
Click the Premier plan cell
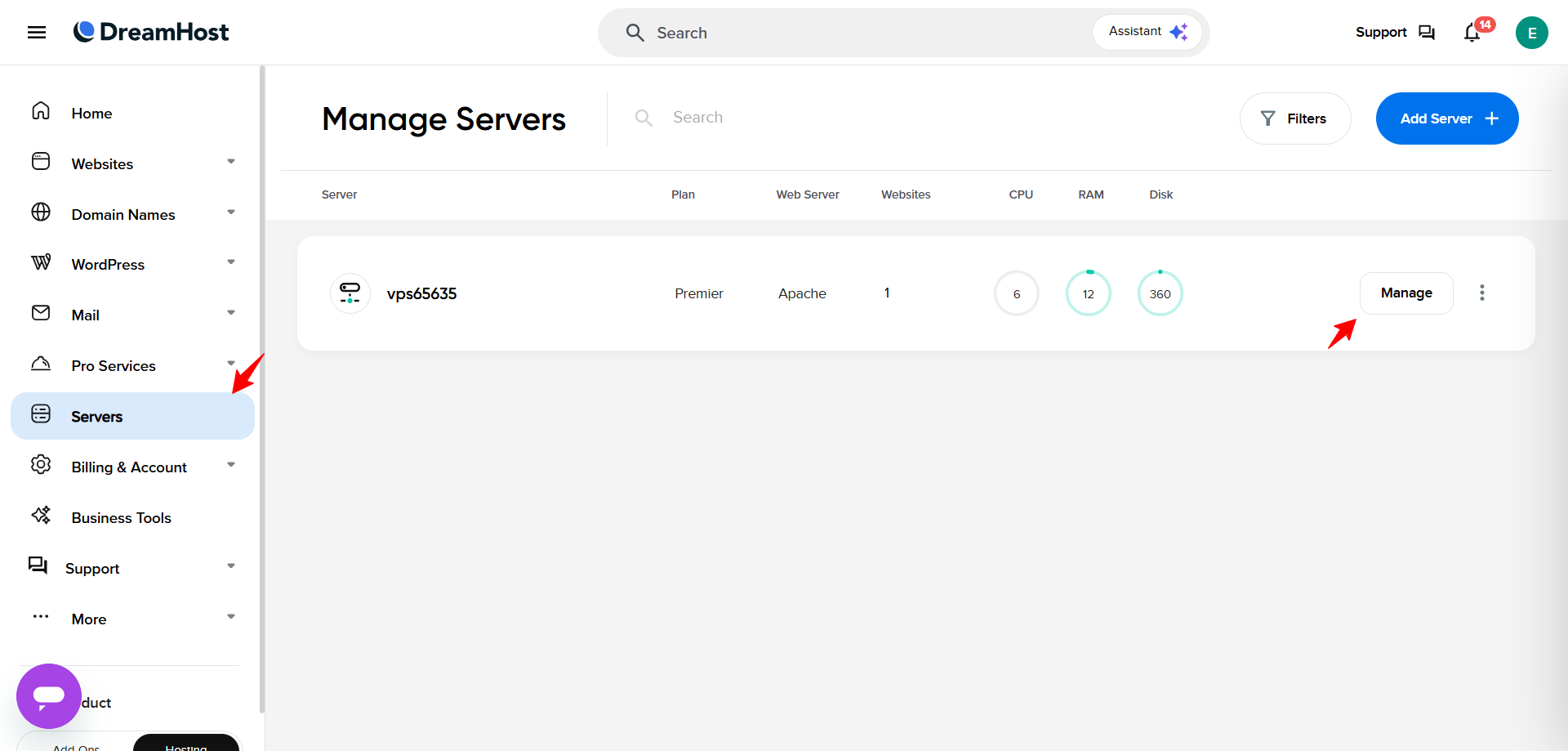click(699, 293)
